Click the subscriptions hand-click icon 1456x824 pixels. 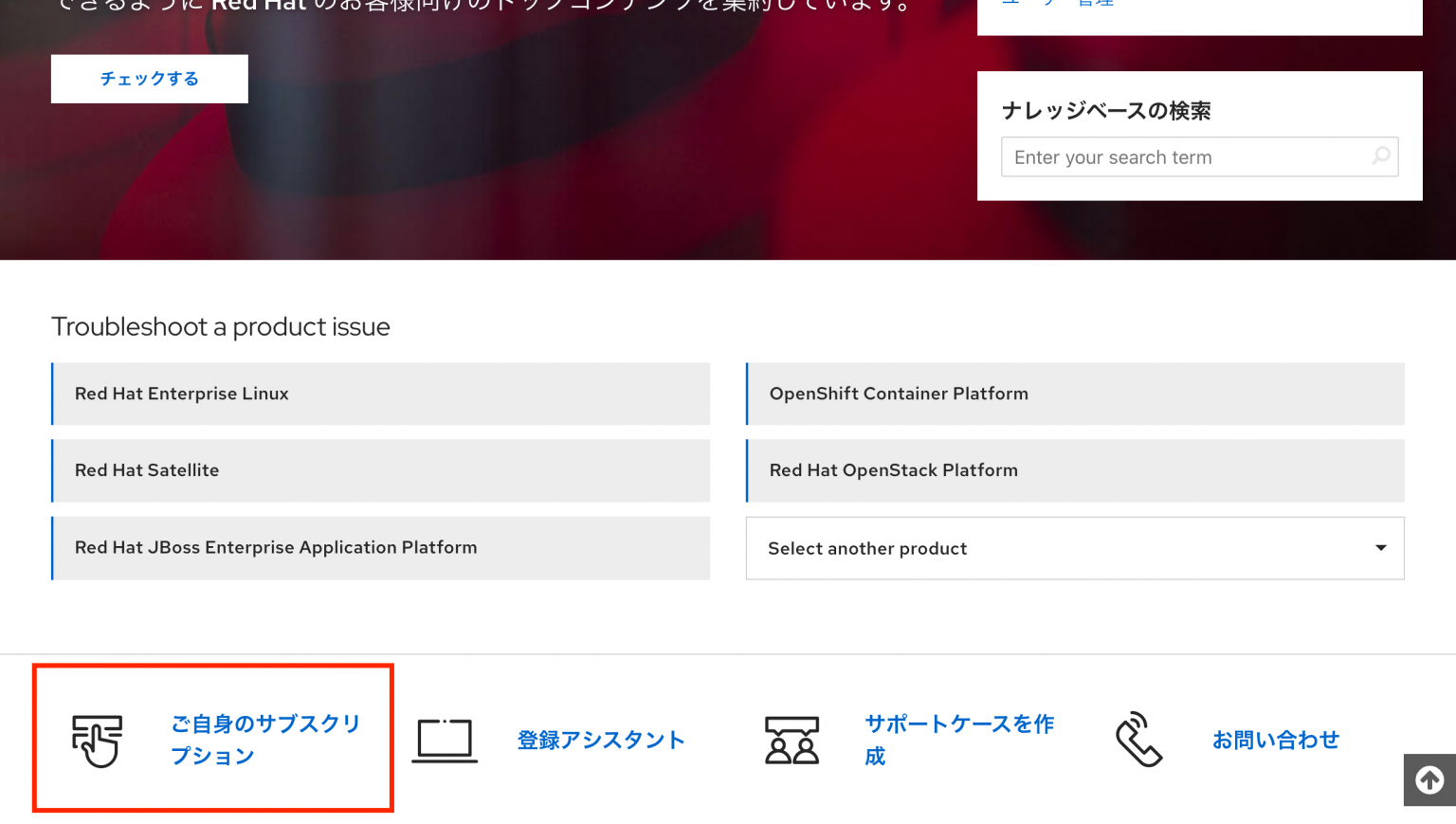pyautogui.click(x=97, y=739)
